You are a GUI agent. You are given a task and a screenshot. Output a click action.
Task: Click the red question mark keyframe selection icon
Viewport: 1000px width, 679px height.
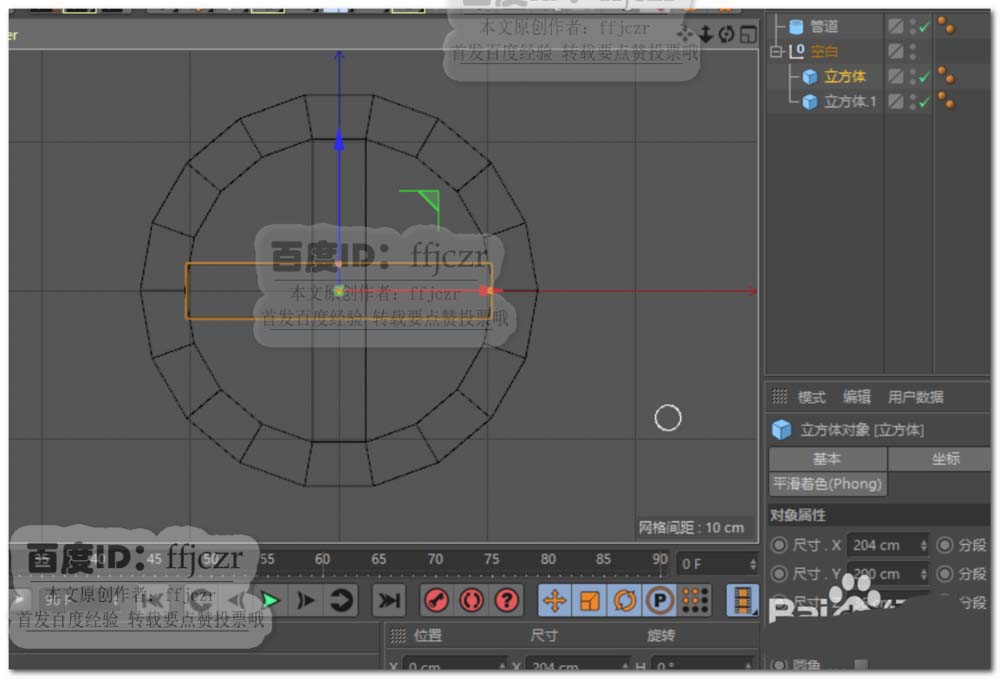coord(507,600)
